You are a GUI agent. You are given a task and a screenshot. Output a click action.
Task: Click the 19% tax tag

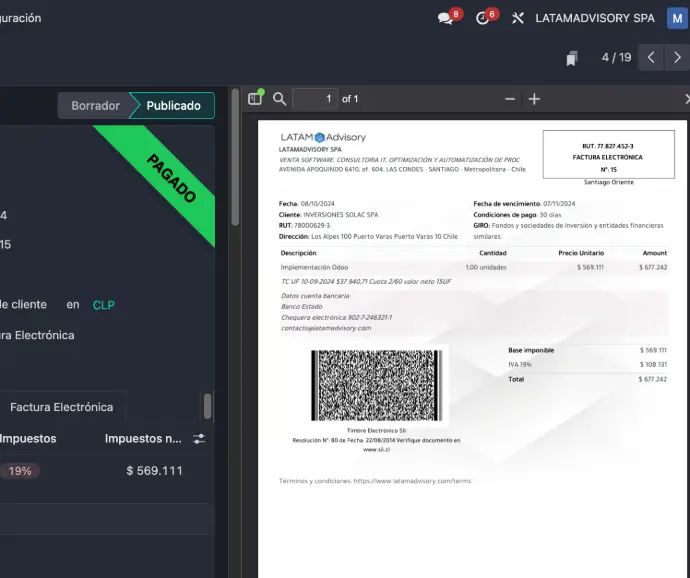click(20, 471)
